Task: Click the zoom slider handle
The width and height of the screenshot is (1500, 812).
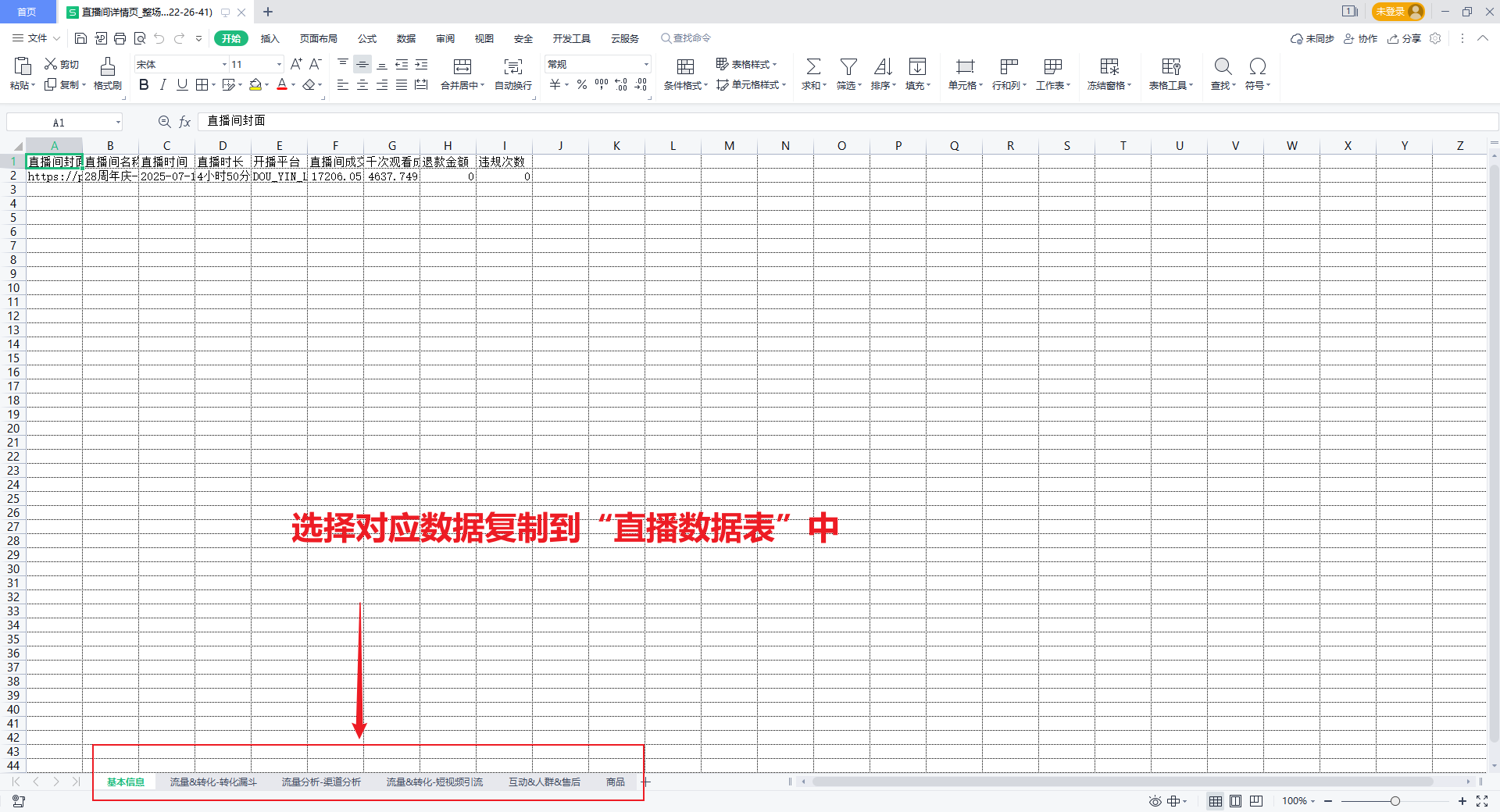Action: coord(1395,801)
